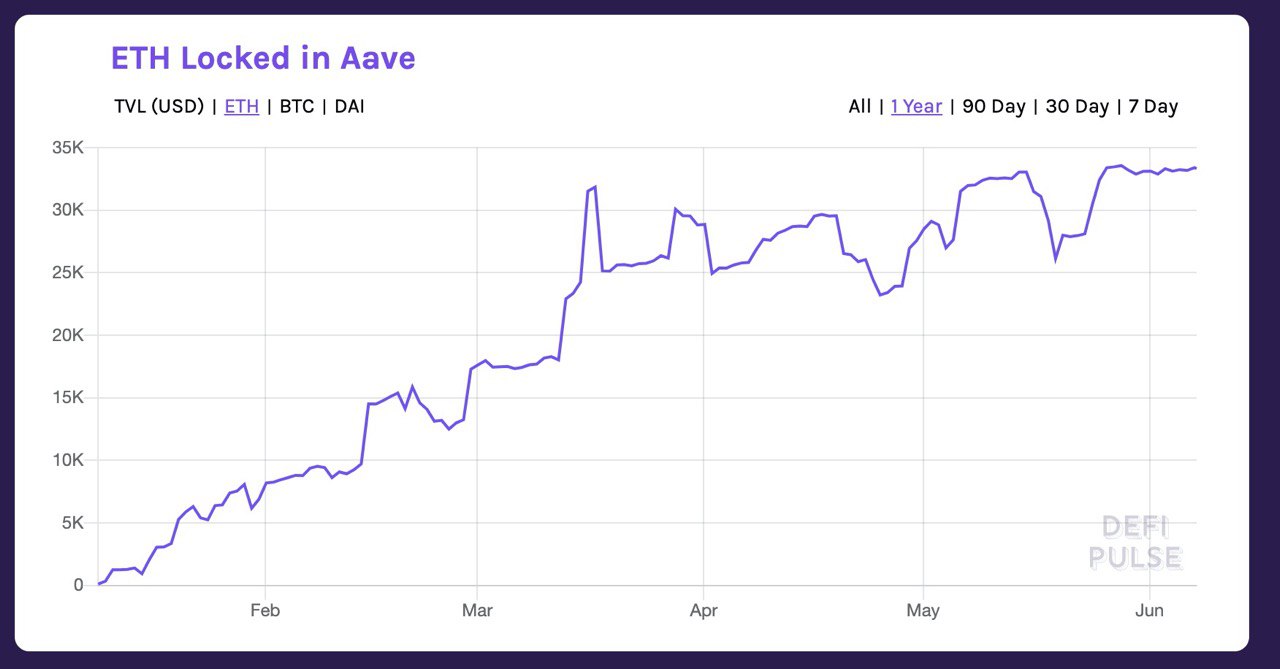Click the 0 y-axis label
1280x669 pixels.
79,585
